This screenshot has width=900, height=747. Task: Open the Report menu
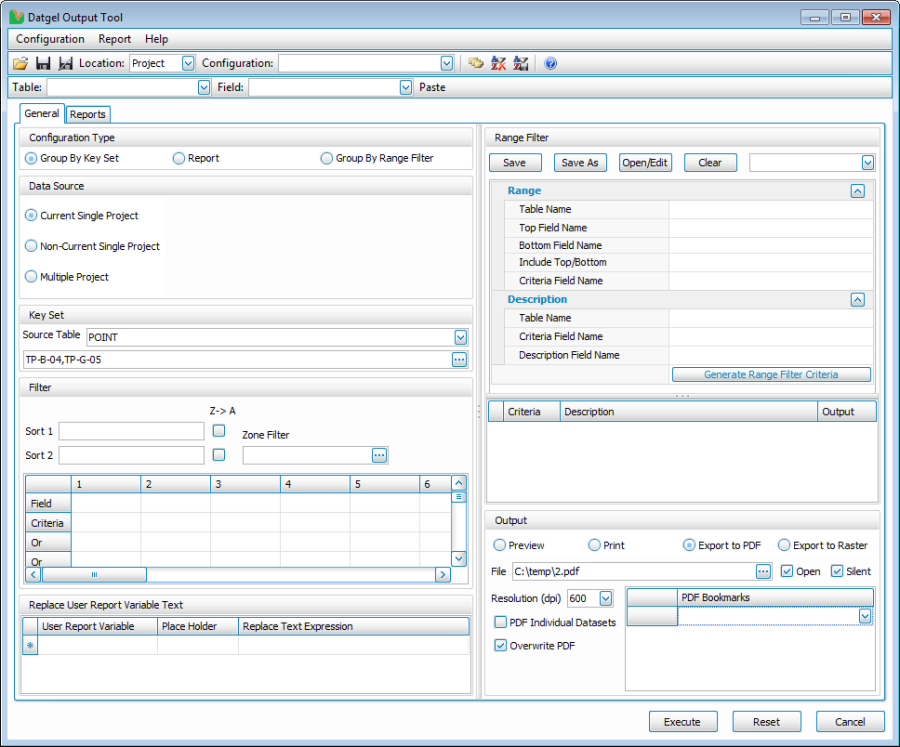point(114,39)
